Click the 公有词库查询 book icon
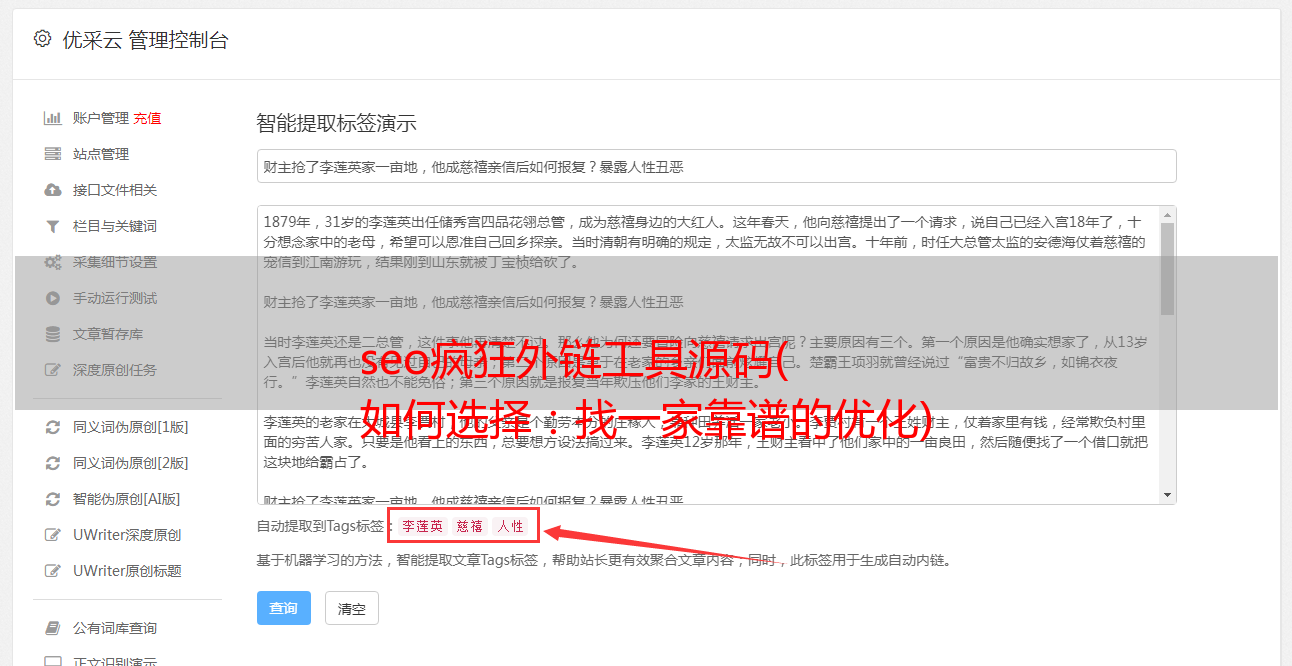The image size is (1292, 666). [x=52, y=628]
